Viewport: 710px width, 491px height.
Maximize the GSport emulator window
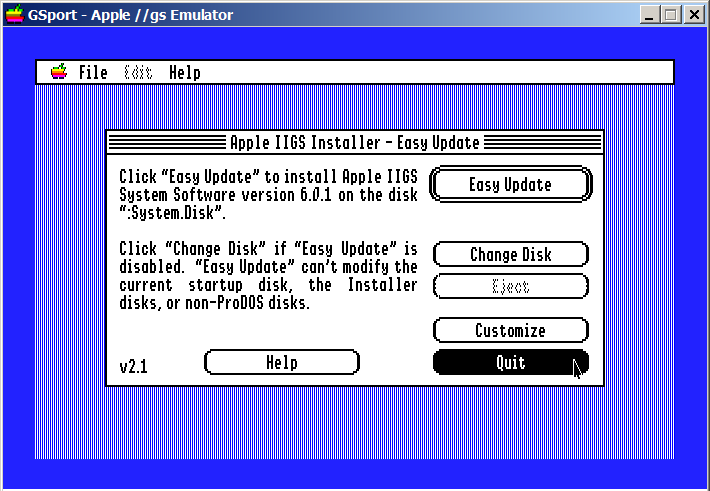click(670, 15)
